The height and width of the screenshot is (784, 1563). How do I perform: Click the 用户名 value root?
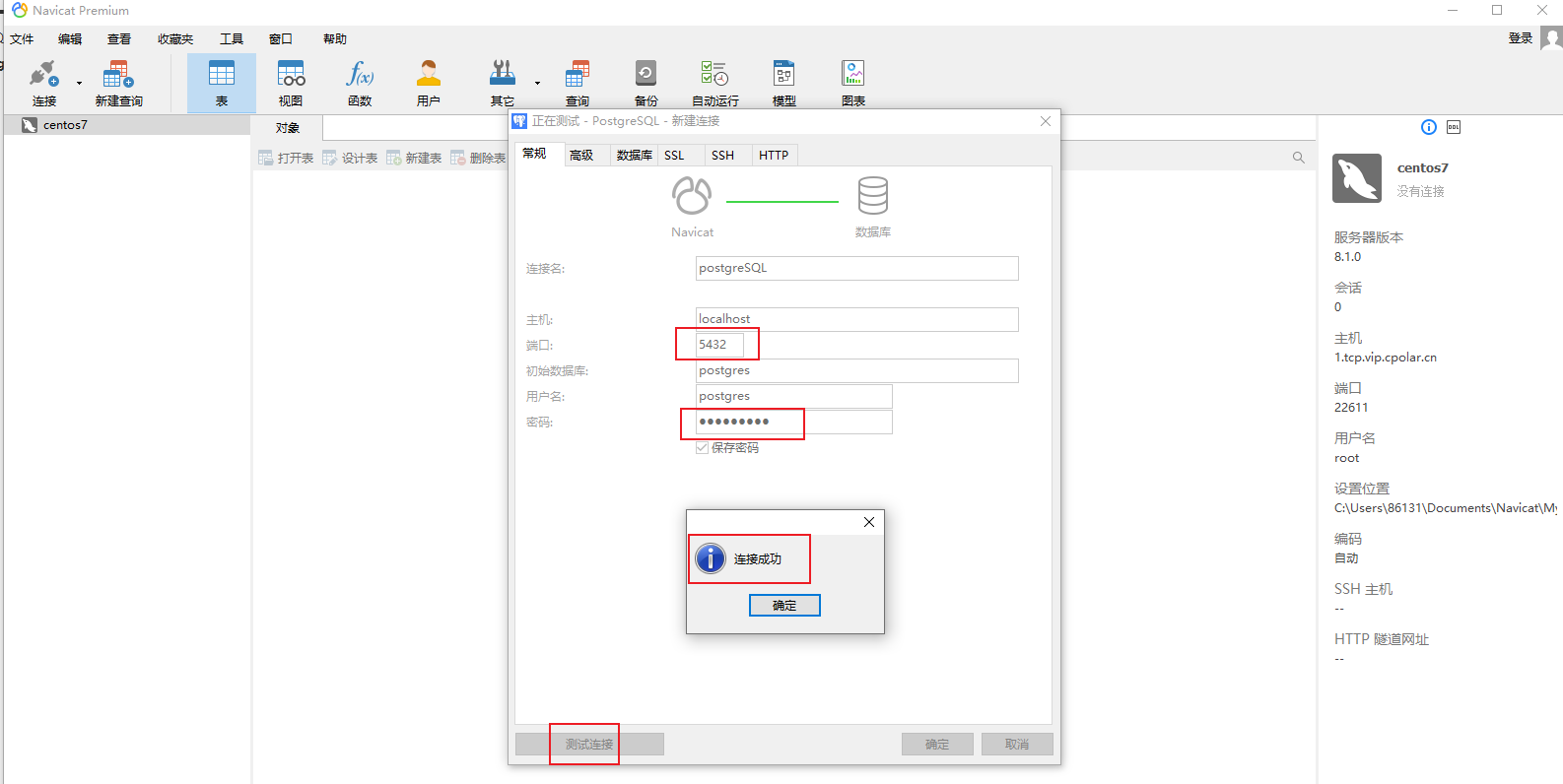[x=1346, y=458]
